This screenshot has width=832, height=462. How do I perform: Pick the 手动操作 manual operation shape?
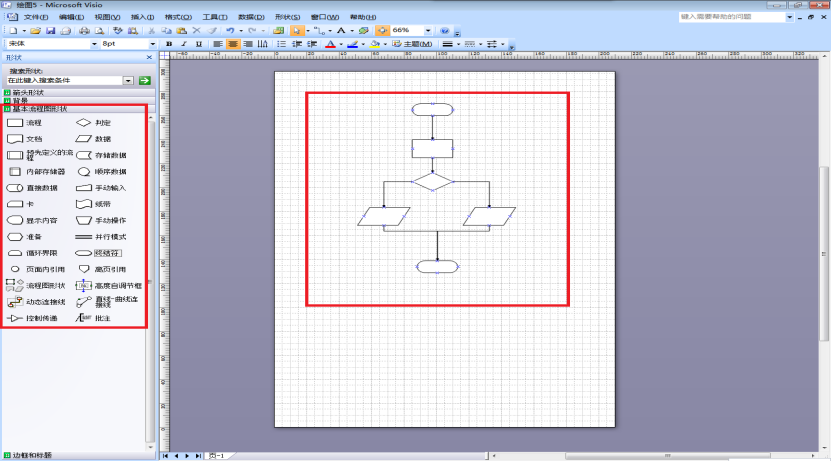click(x=101, y=221)
